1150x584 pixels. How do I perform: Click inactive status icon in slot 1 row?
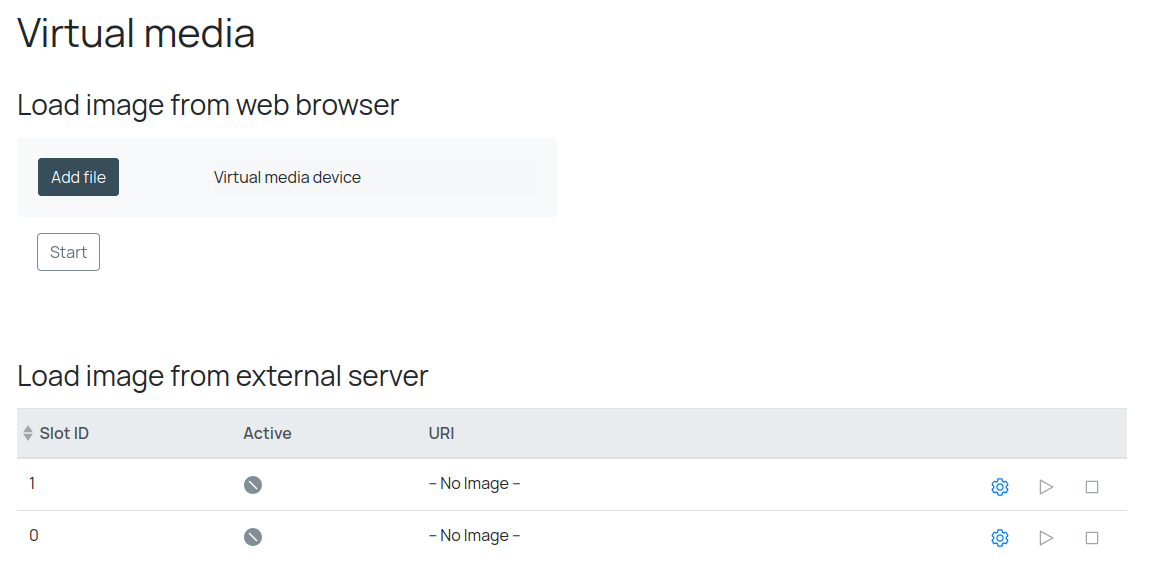(x=253, y=485)
